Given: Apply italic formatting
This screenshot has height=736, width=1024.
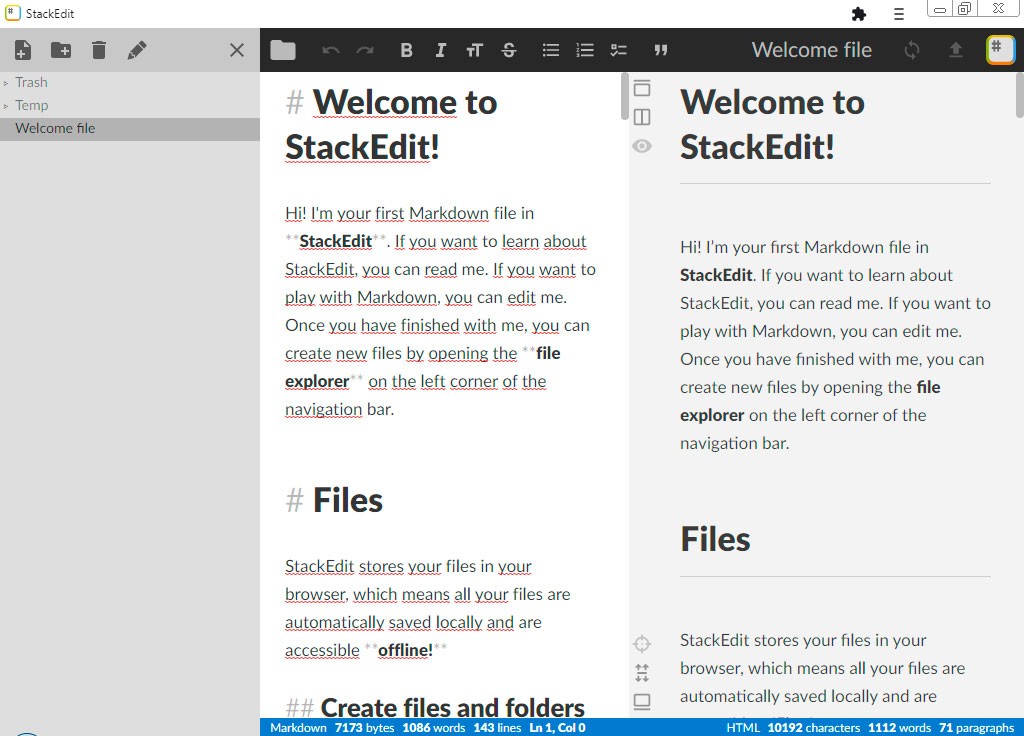Looking at the screenshot, I should (441, 50).
